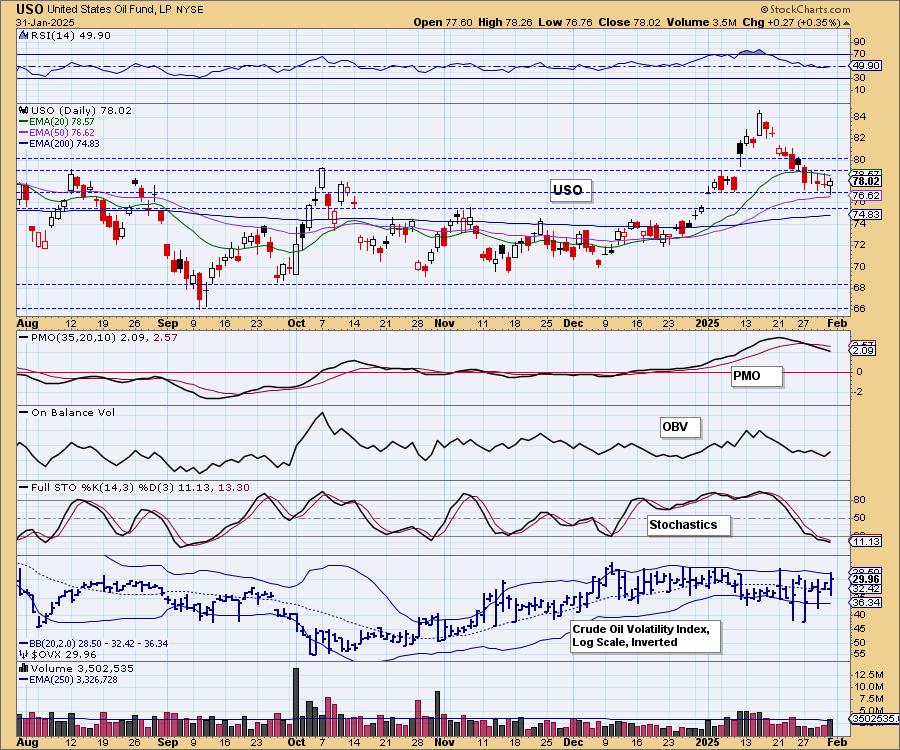Click the Stochastics annotation box
Screen dimensions: 900x750
click(x=688, y=524)
